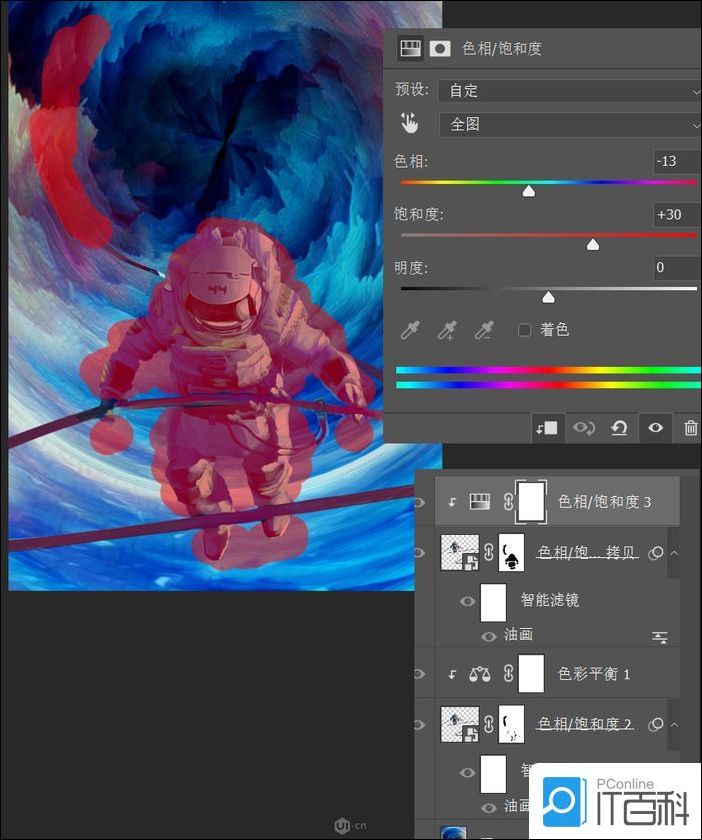
Task: Click mask thumbnail of 色相/饱和度 2 layer
Action: (511, 724)
